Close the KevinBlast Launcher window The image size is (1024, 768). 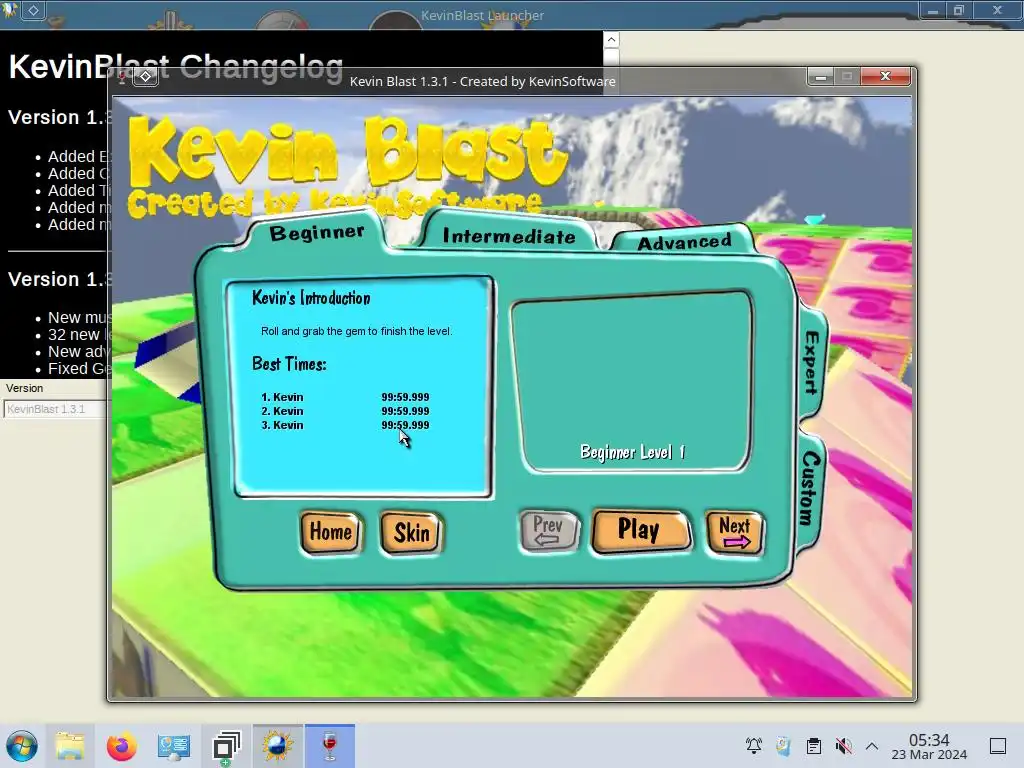[x=997, y=10]
